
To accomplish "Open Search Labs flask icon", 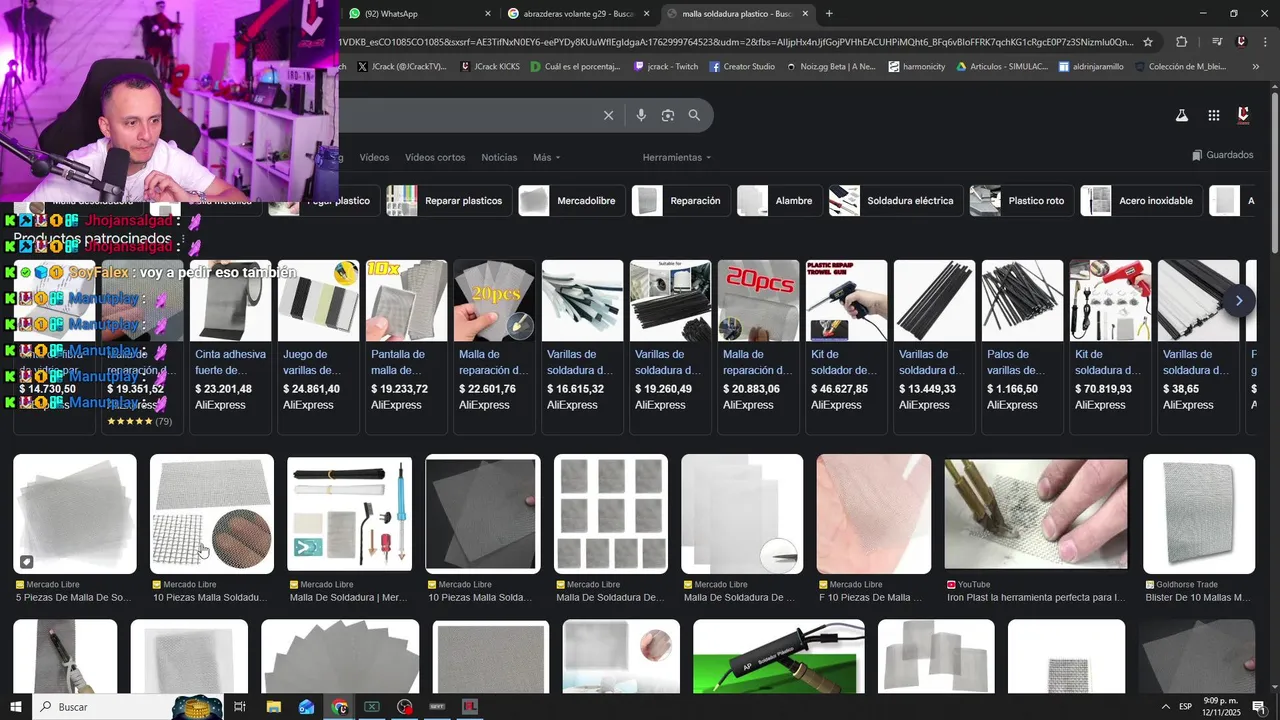I will (1181, 115).
